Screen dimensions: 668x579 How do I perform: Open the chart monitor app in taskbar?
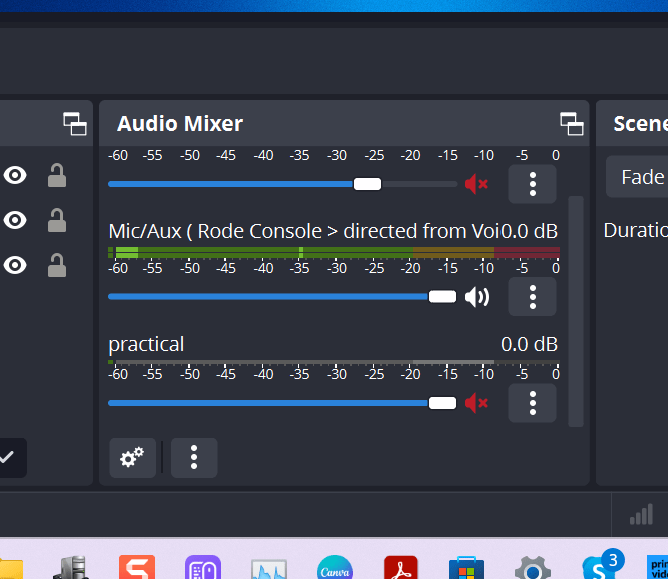pyautogui.click(x=269, y=569)
